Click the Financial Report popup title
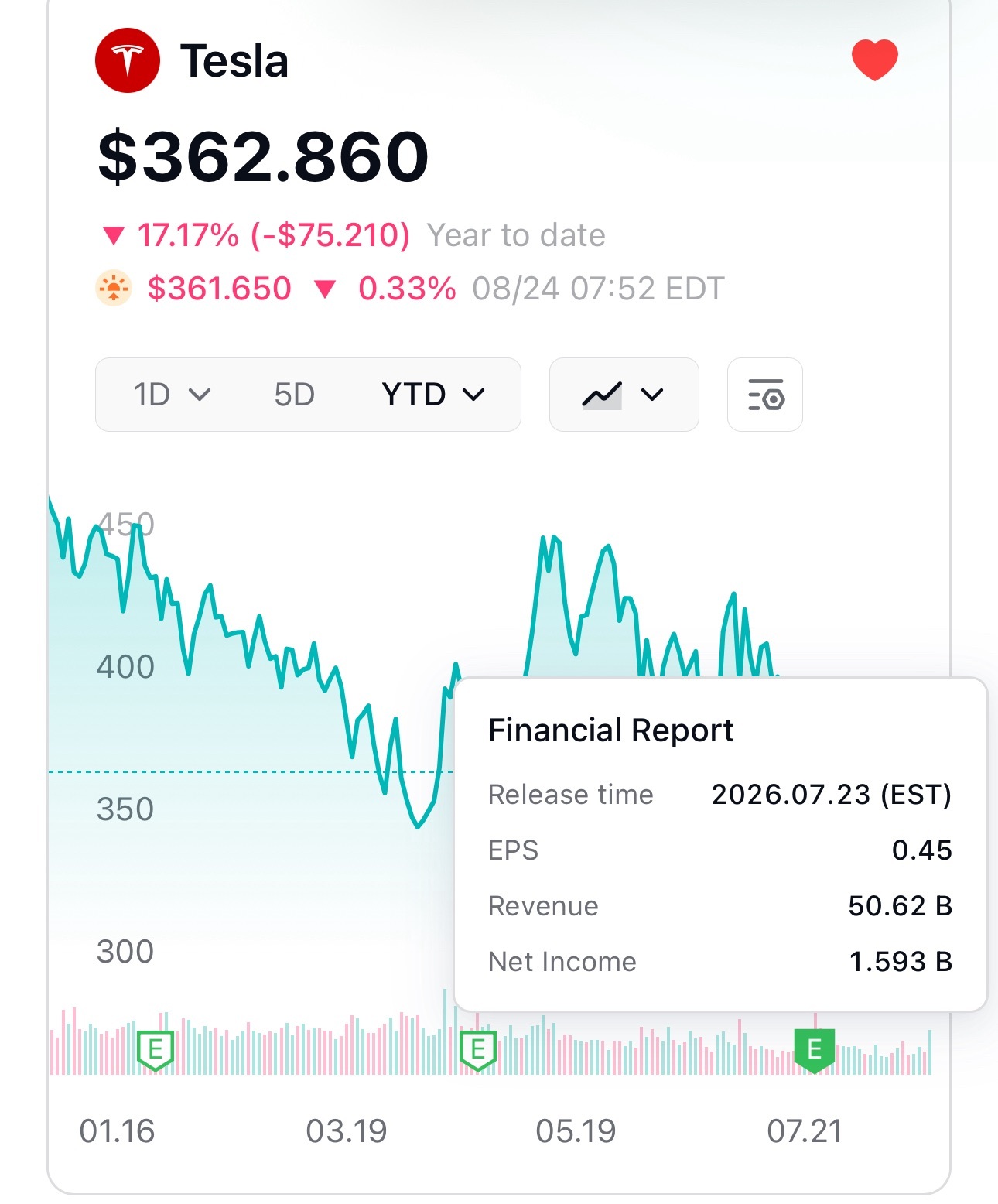The height and width of the screenshot is (1204, 998). pos(610,730)
